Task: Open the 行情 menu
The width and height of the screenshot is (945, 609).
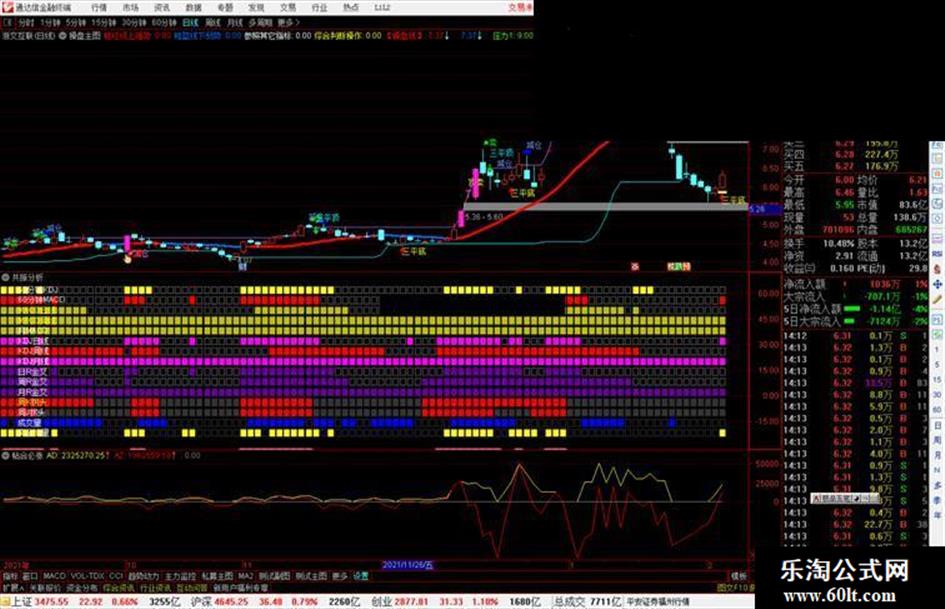Action: point(99,8)
